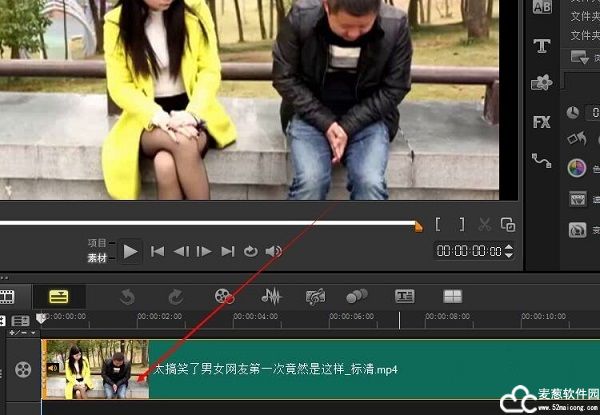Open the Auto Music icon

pos(315,297)
